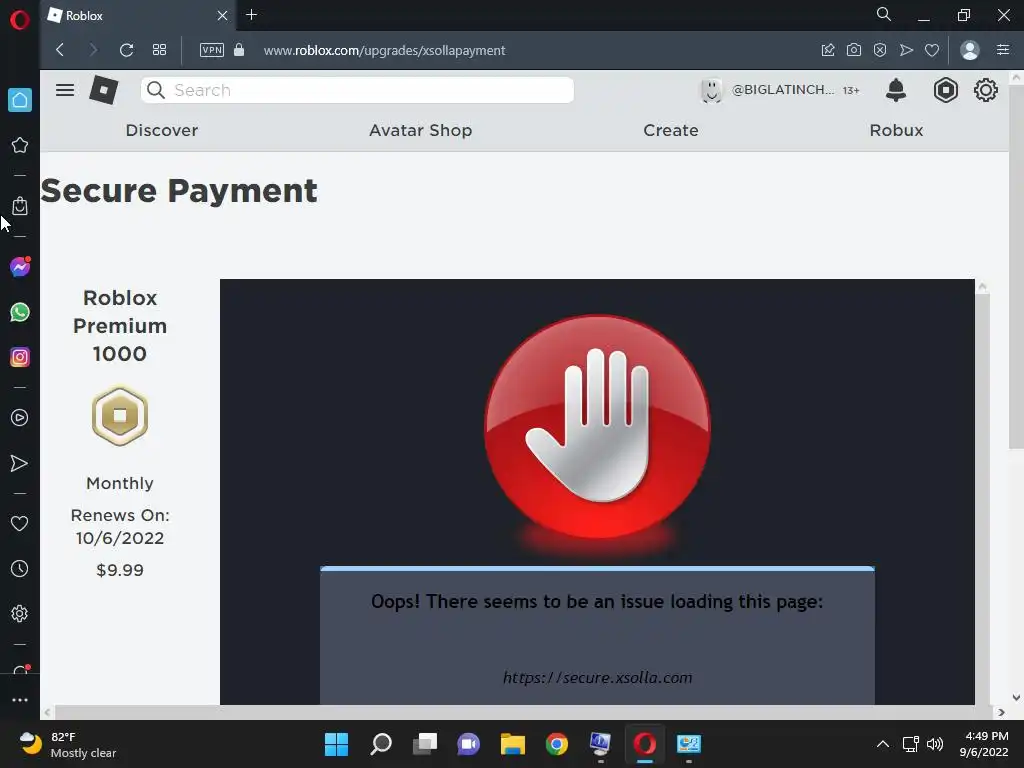
Task: Click the page vertical scrollbar thumb
Action: pyautogui.click(x=1016, y=264)
